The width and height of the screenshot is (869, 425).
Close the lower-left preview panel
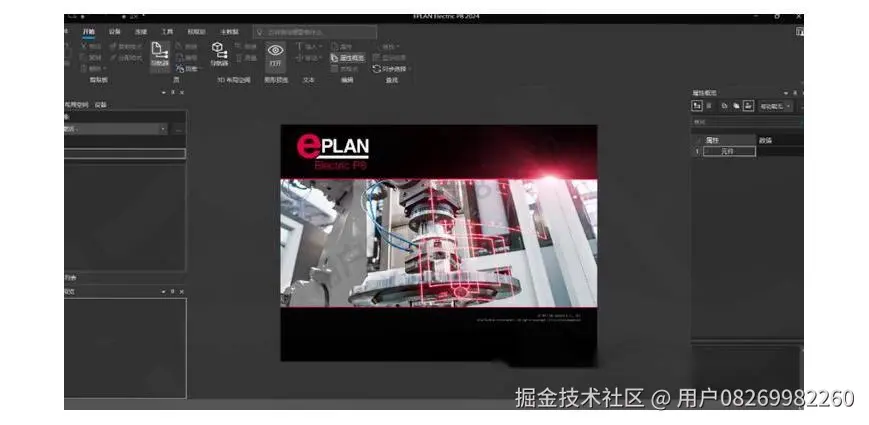coord(182,292)
